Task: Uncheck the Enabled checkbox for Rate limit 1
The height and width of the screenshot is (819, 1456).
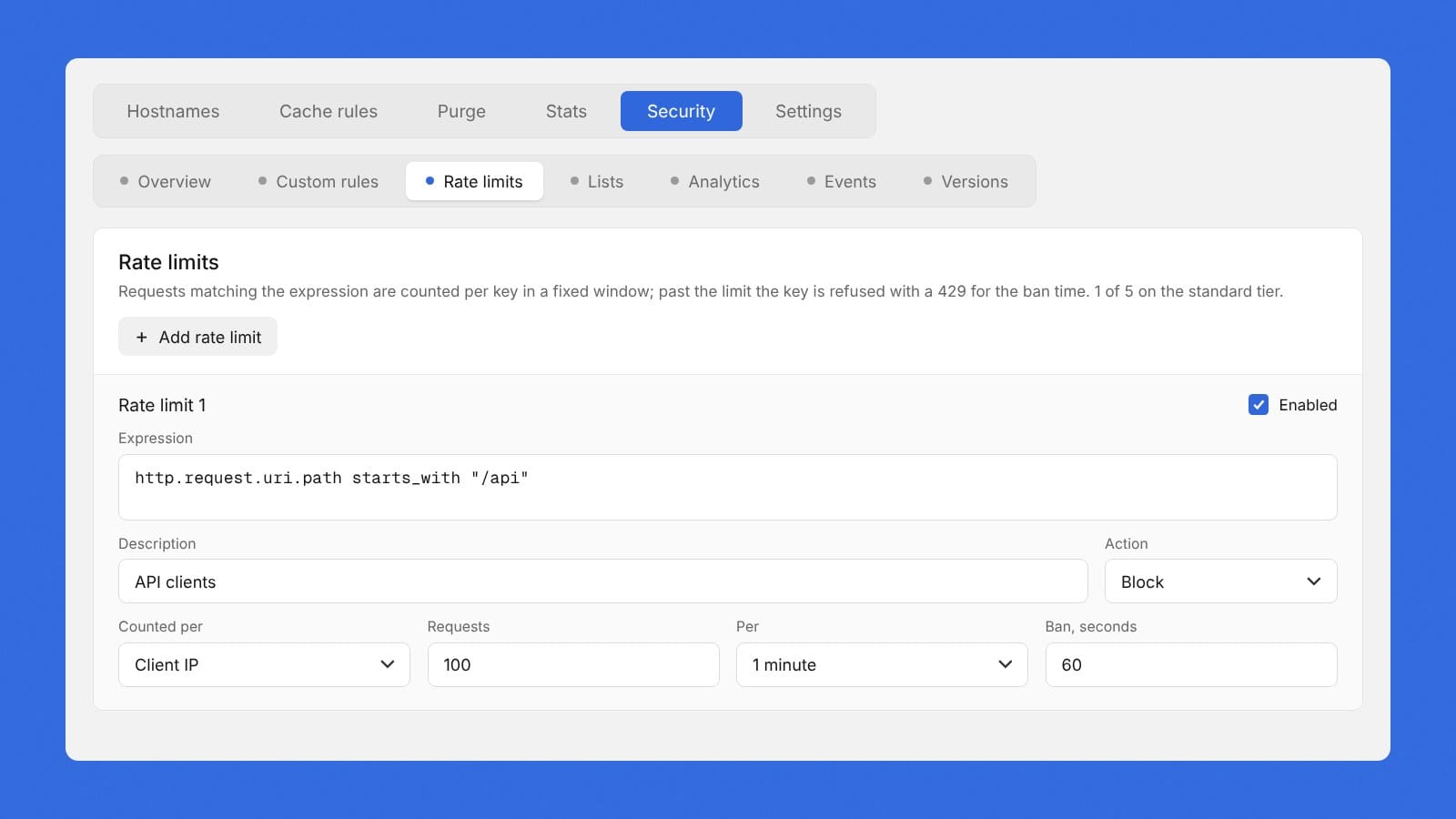Action: click(1259, 405)
